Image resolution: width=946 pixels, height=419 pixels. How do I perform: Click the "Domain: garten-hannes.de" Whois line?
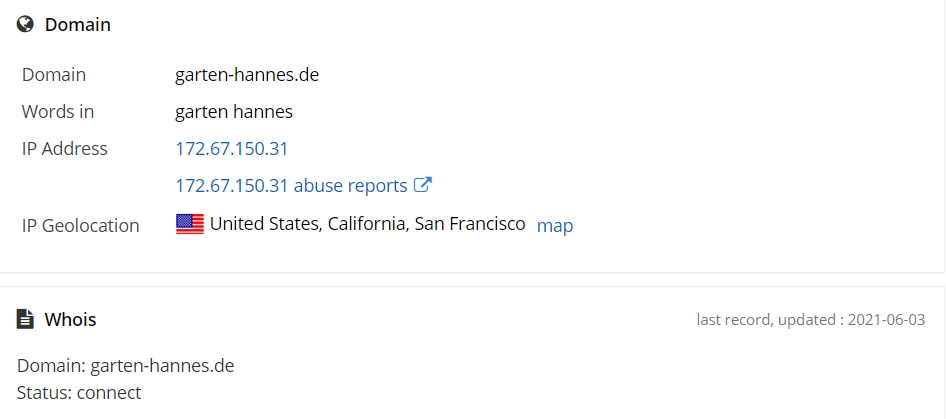click(x=126, y=366)
